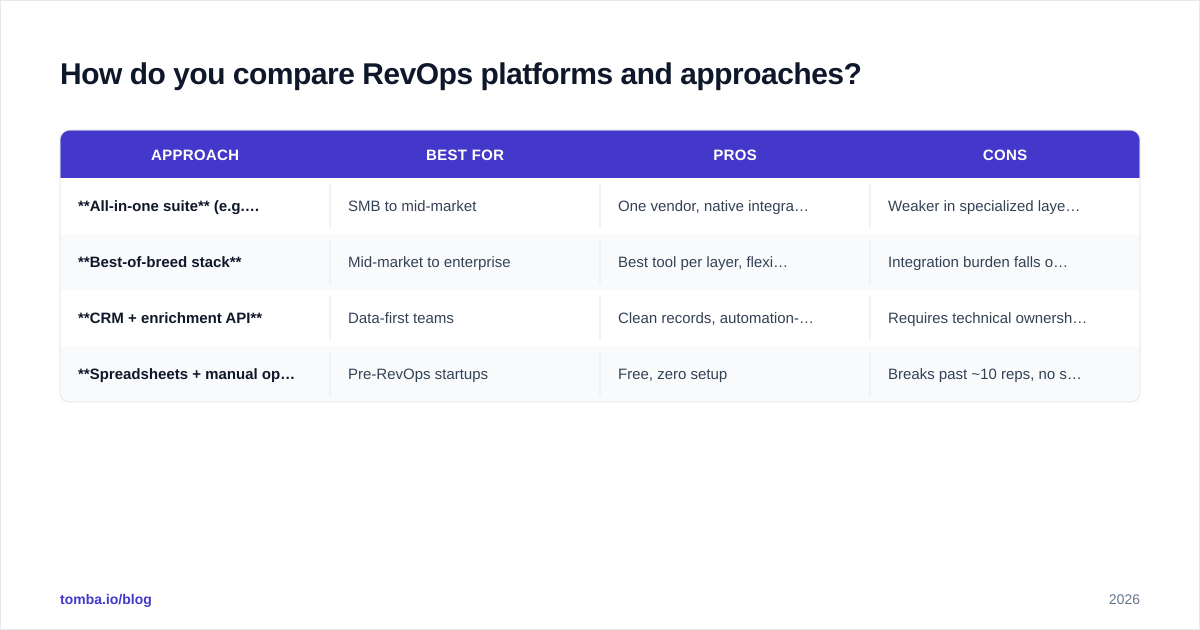
Task: Click the SMB to mid-market cell
Action: tap(465, 206)
